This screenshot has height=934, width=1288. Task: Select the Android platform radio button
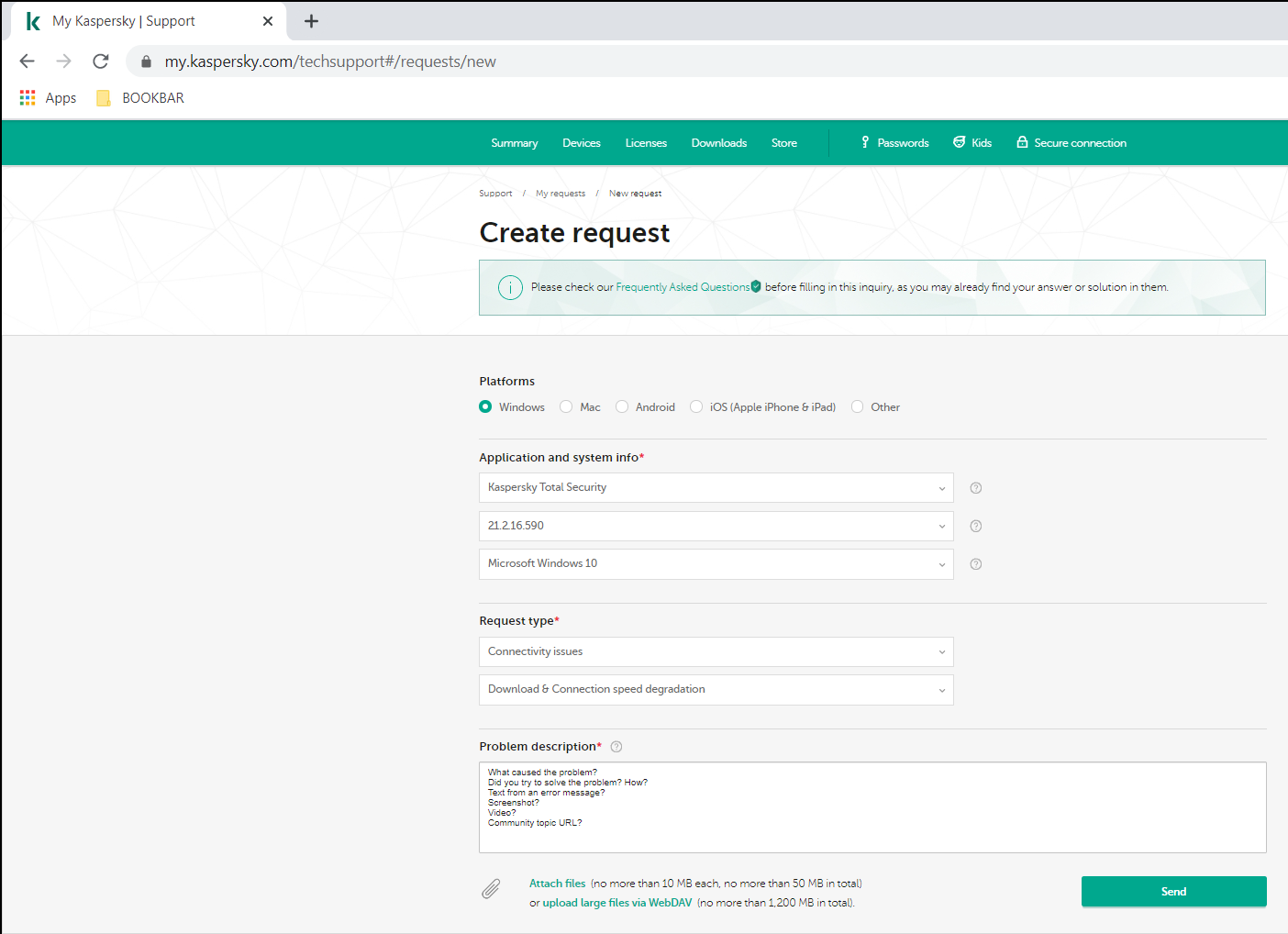coord(622,406)
